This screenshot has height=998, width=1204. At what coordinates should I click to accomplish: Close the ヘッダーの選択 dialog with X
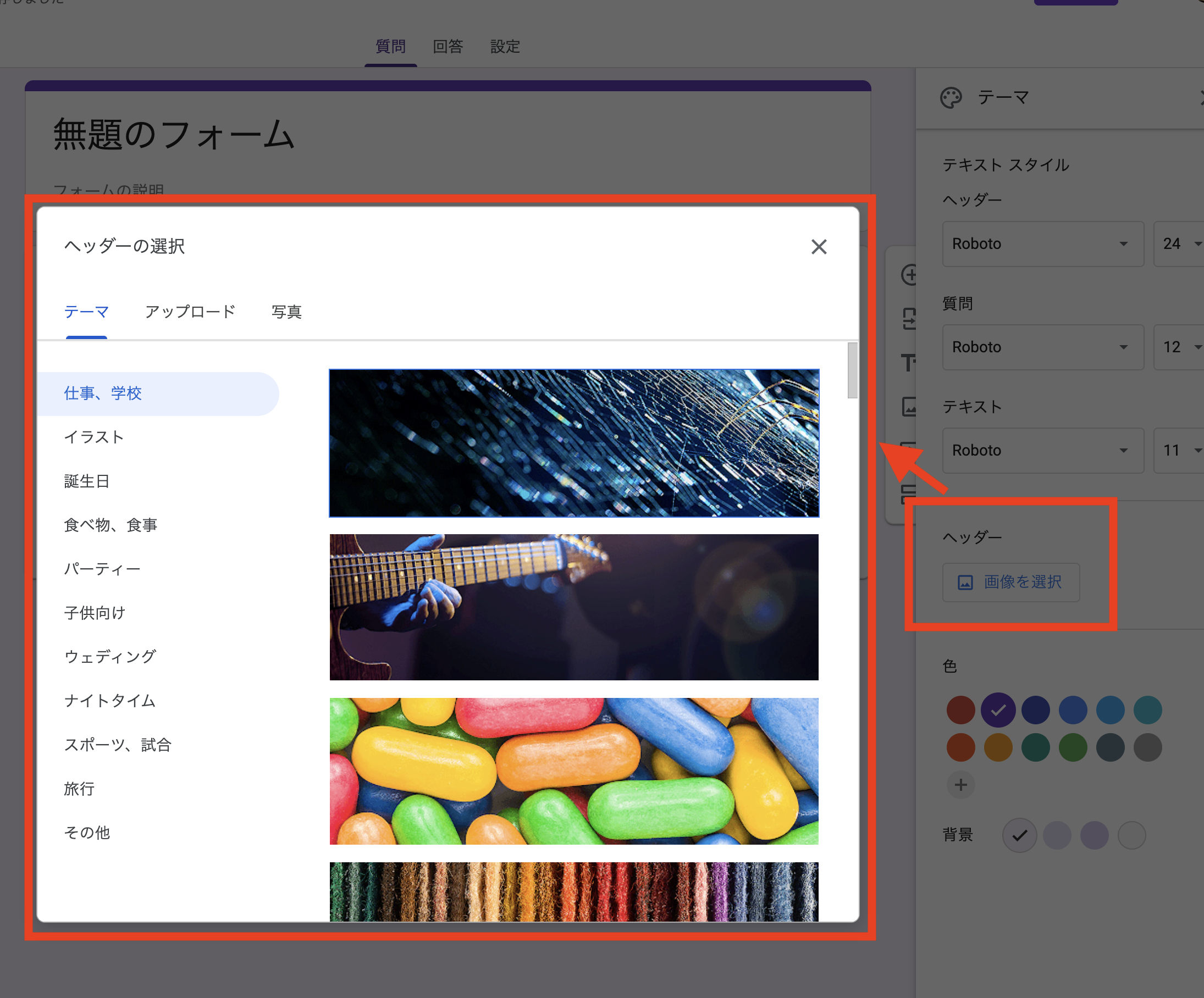[x=819, y=247]
